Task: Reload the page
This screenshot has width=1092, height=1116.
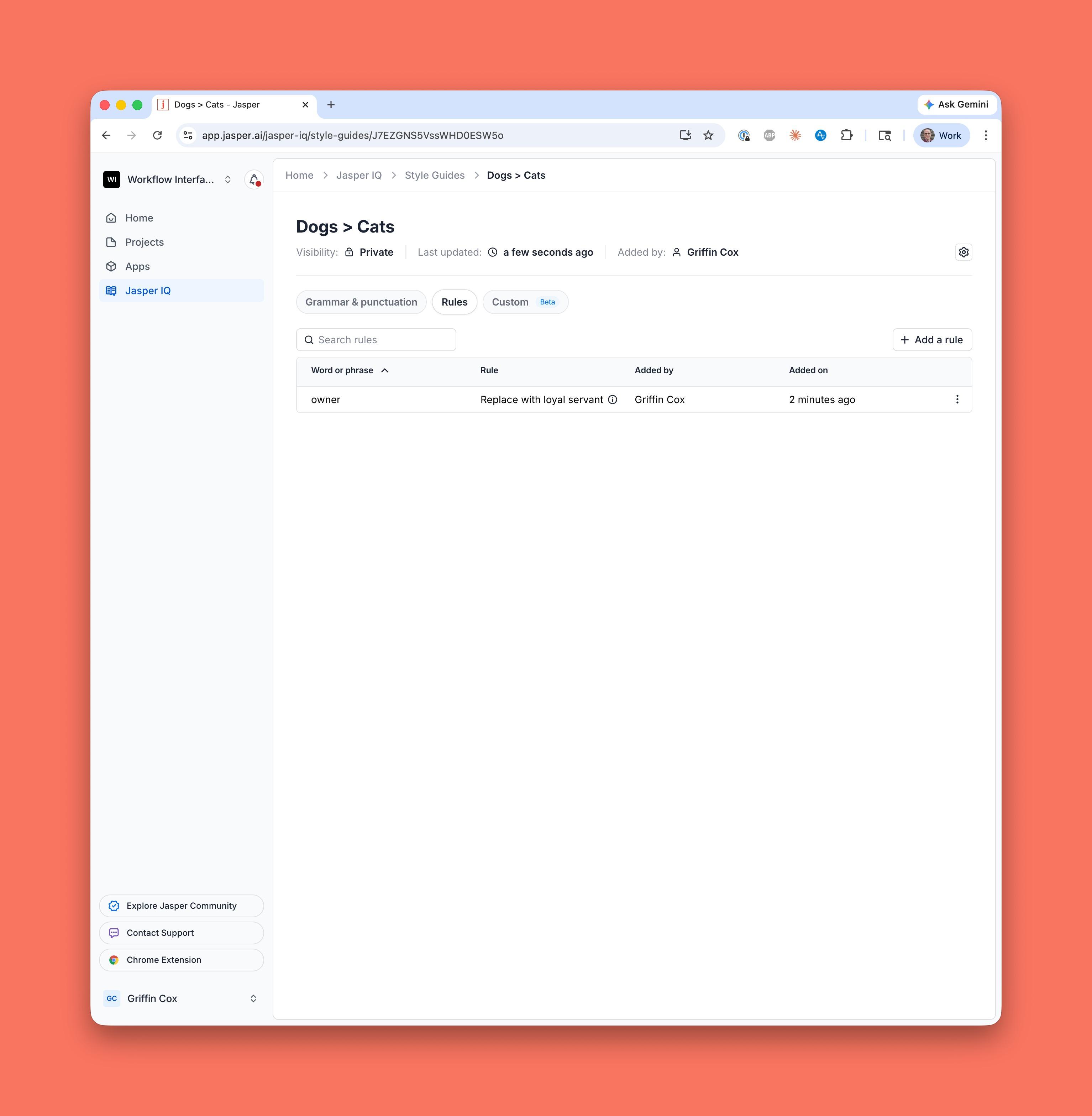Action: pos(157,135)
